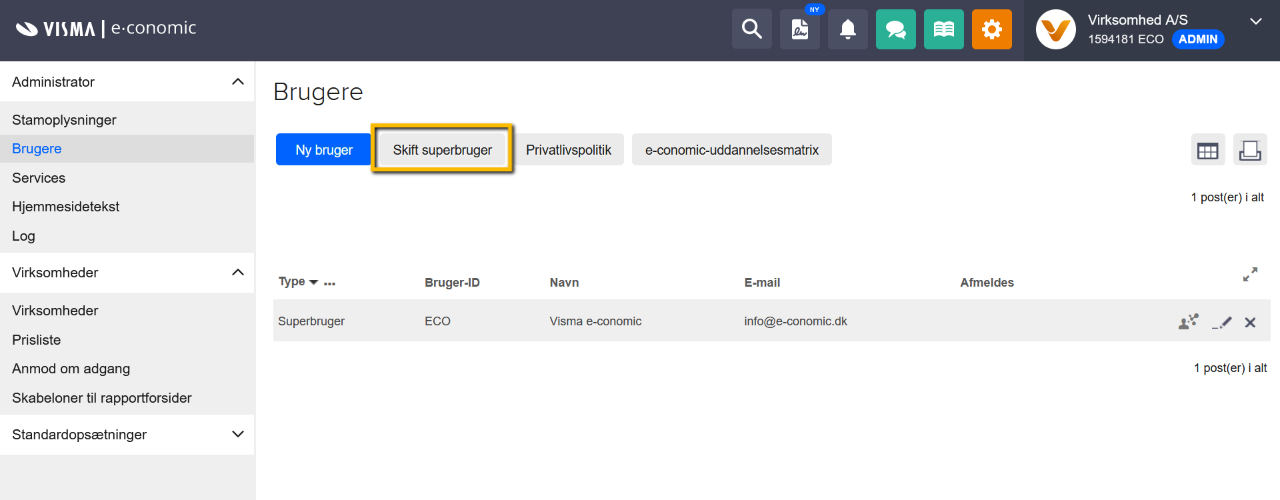Open the green book help icon
The width and height of the screenshot is (1280, 500).
944,29
